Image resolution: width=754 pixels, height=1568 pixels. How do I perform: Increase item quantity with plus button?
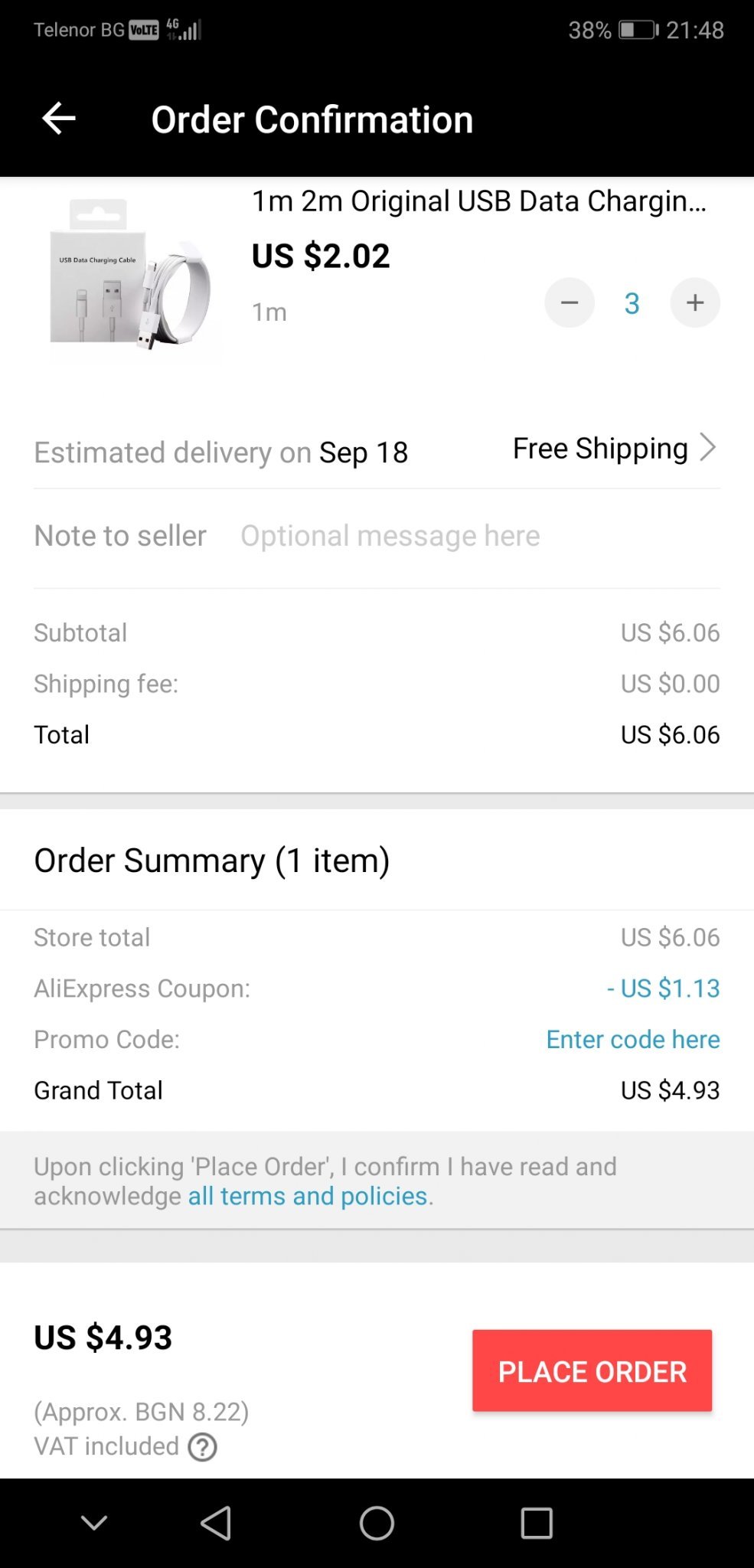click(695, 303)
